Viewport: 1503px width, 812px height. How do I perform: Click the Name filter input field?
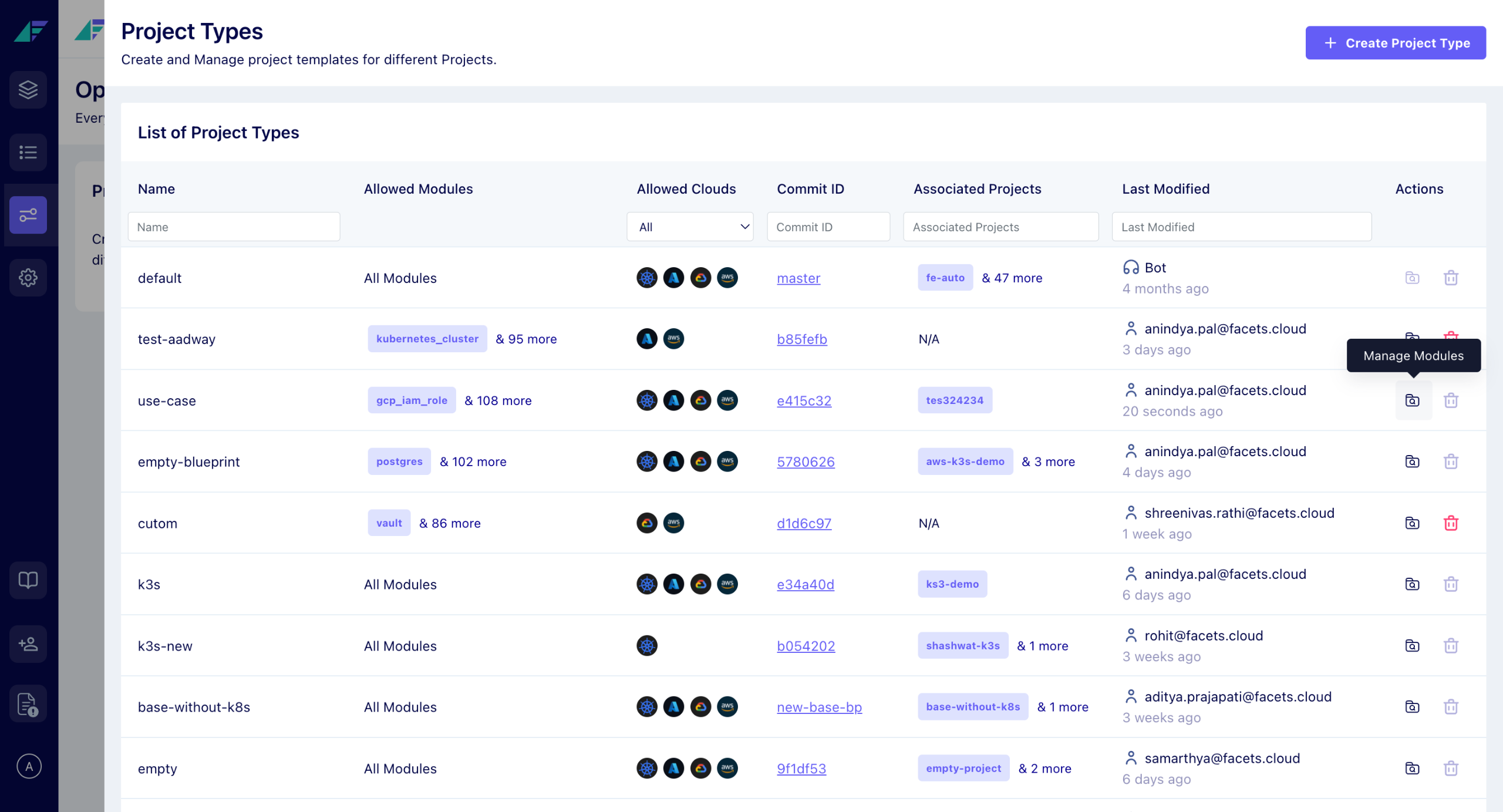(x=234, y=227)
